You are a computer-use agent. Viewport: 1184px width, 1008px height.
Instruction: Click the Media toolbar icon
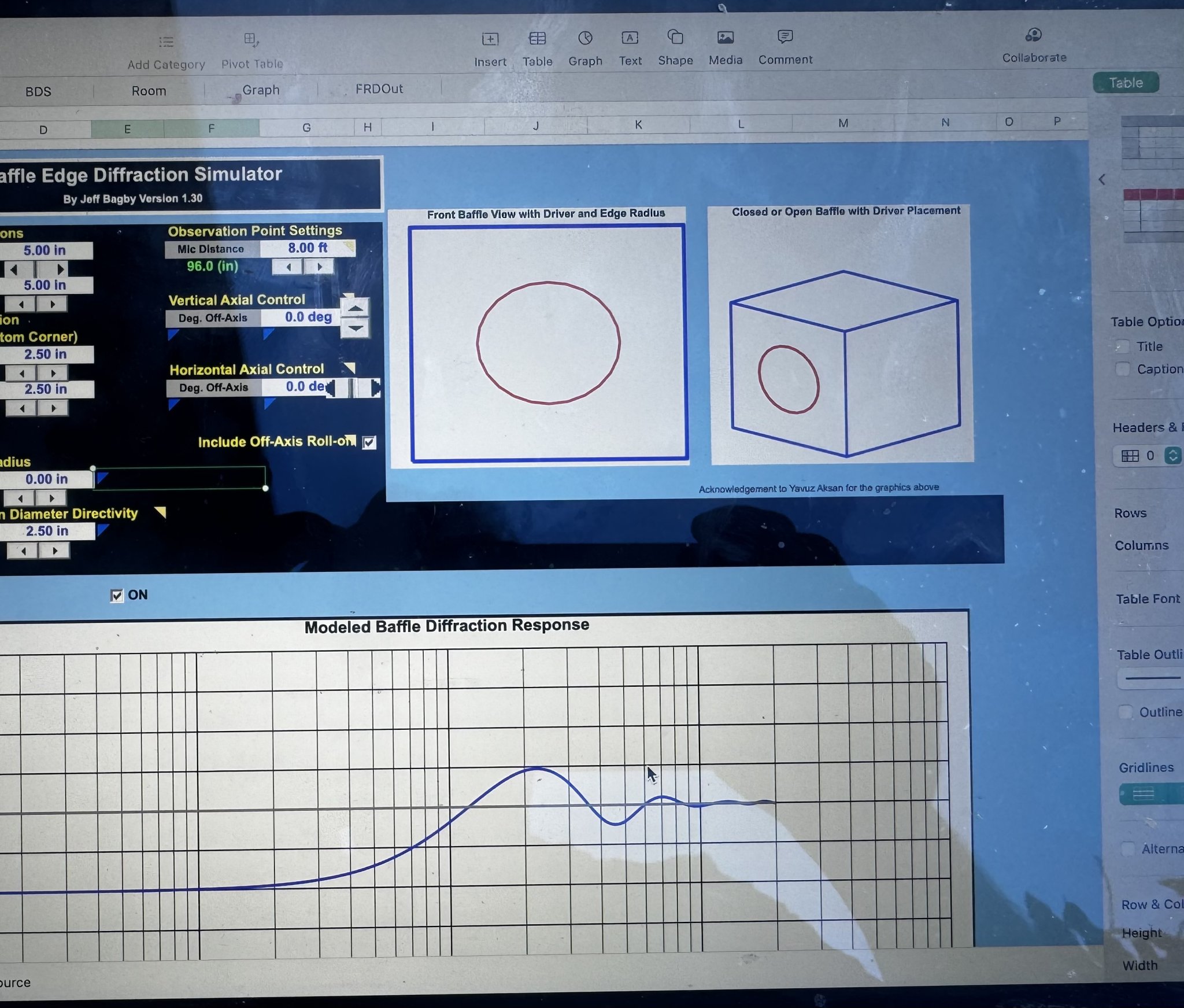[726, 38]
